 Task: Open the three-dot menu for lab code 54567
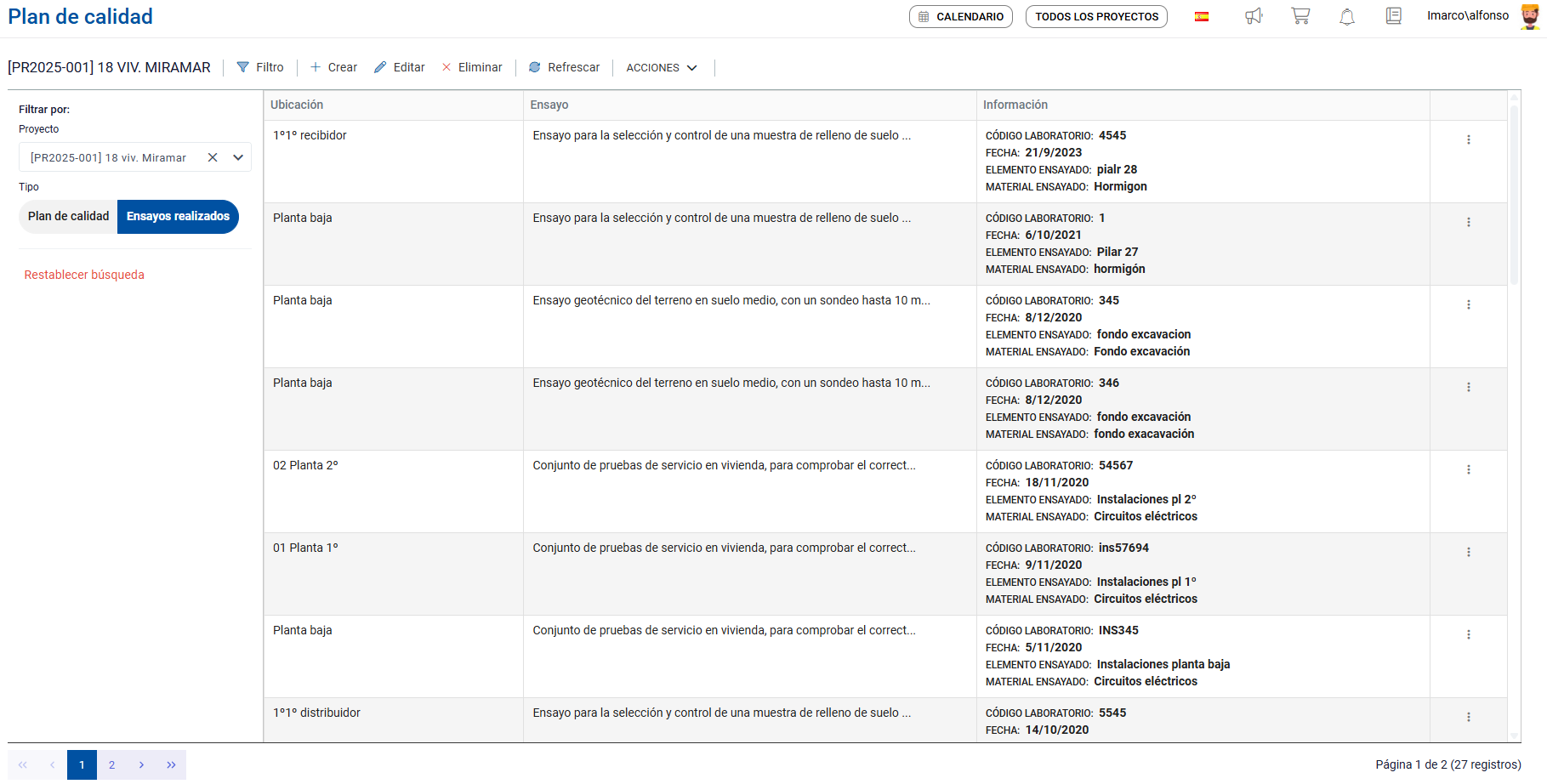click(1469, 469)
